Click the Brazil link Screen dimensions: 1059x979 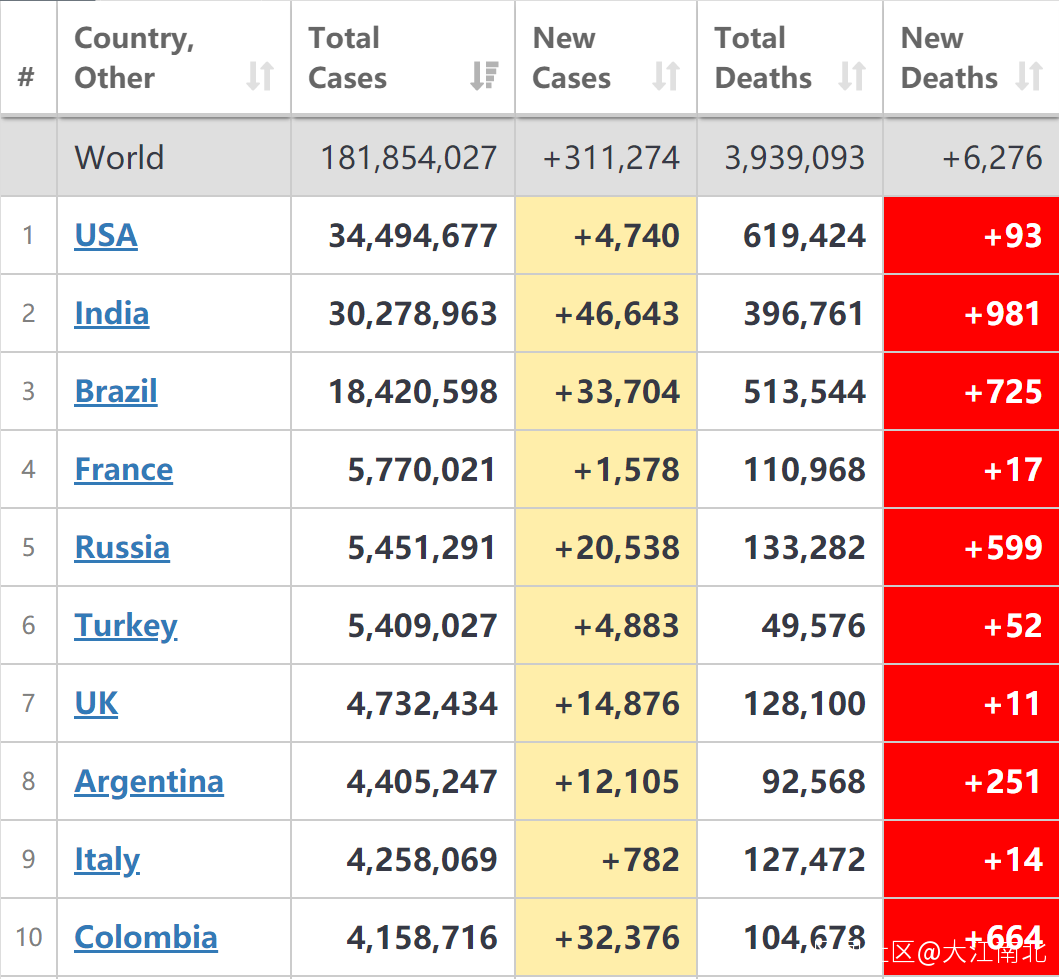[116, 391]
